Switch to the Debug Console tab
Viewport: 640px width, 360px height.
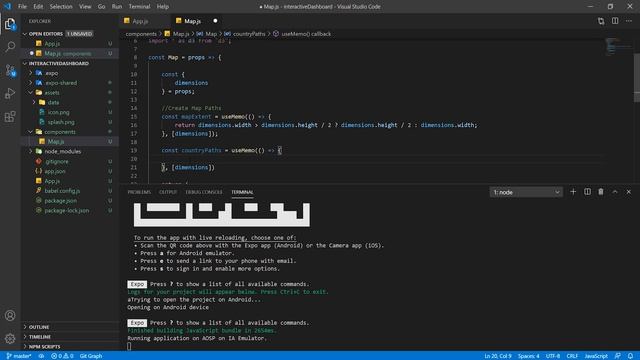click(204, 192)
